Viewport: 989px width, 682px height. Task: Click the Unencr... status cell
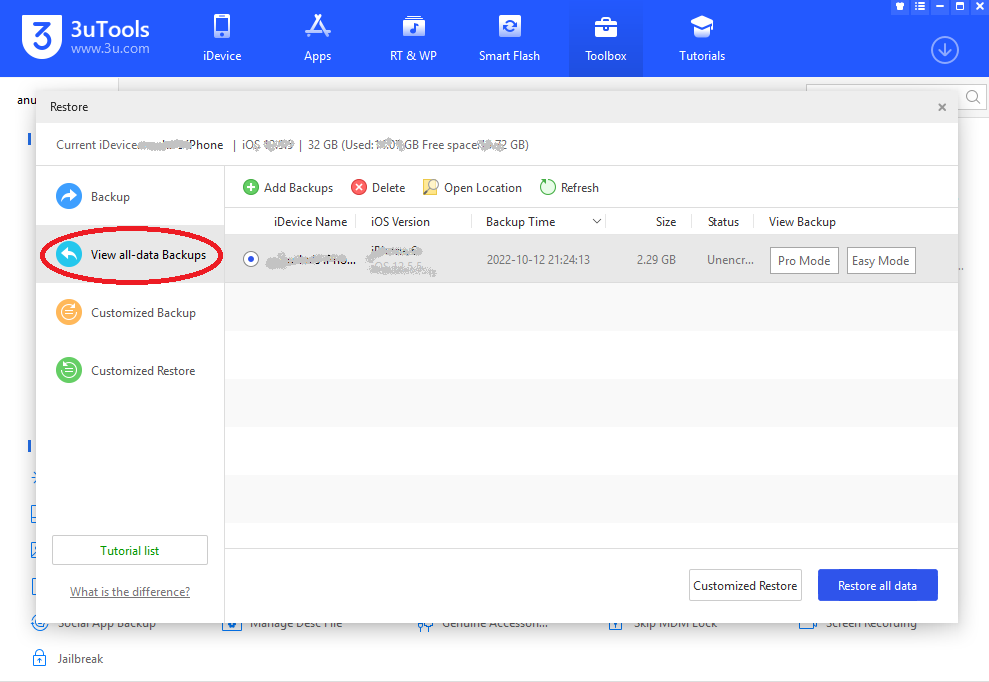pos(730,260)
